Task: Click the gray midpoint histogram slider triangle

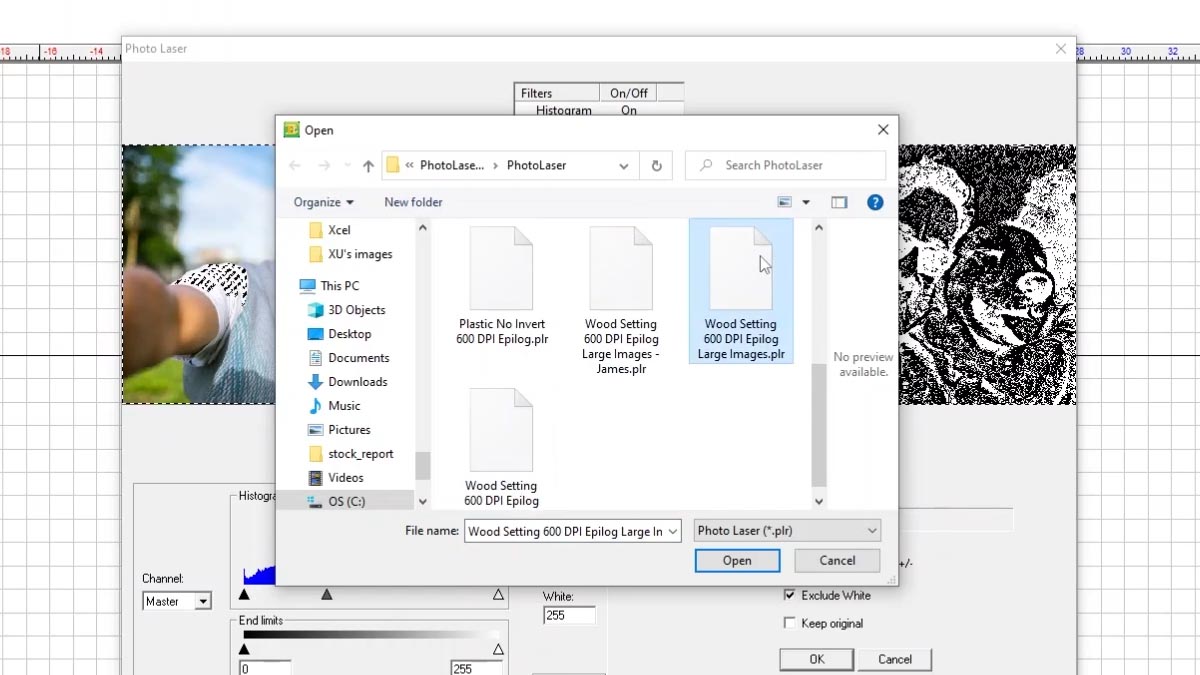Action: pos(327,594)
